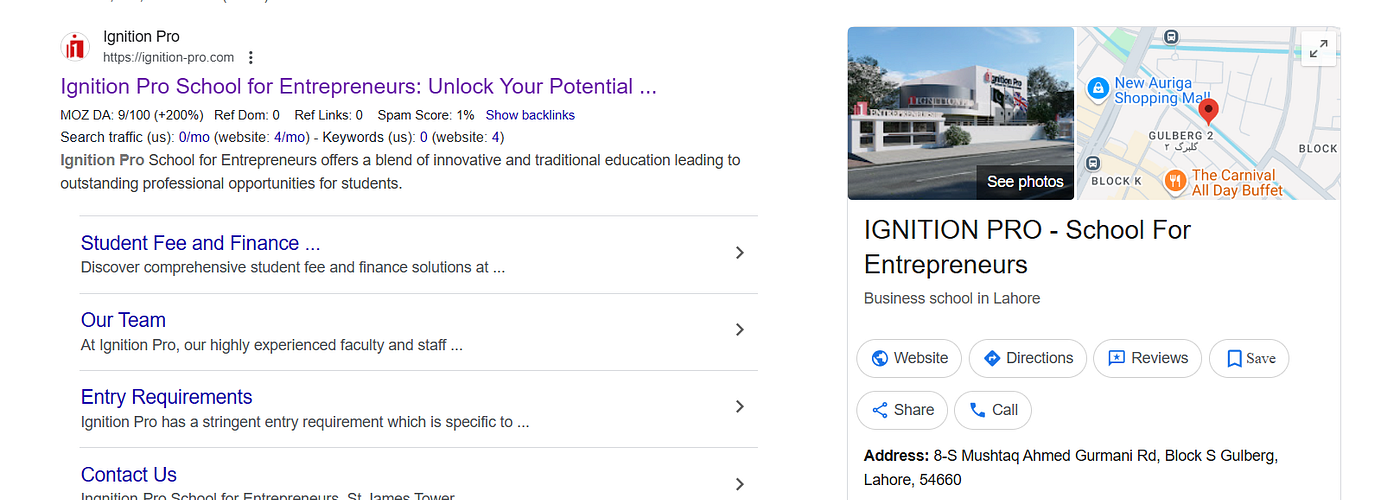This screenshot has height=500, width=1400.
Task: Open Reviews for the business
Action: 1147,358
